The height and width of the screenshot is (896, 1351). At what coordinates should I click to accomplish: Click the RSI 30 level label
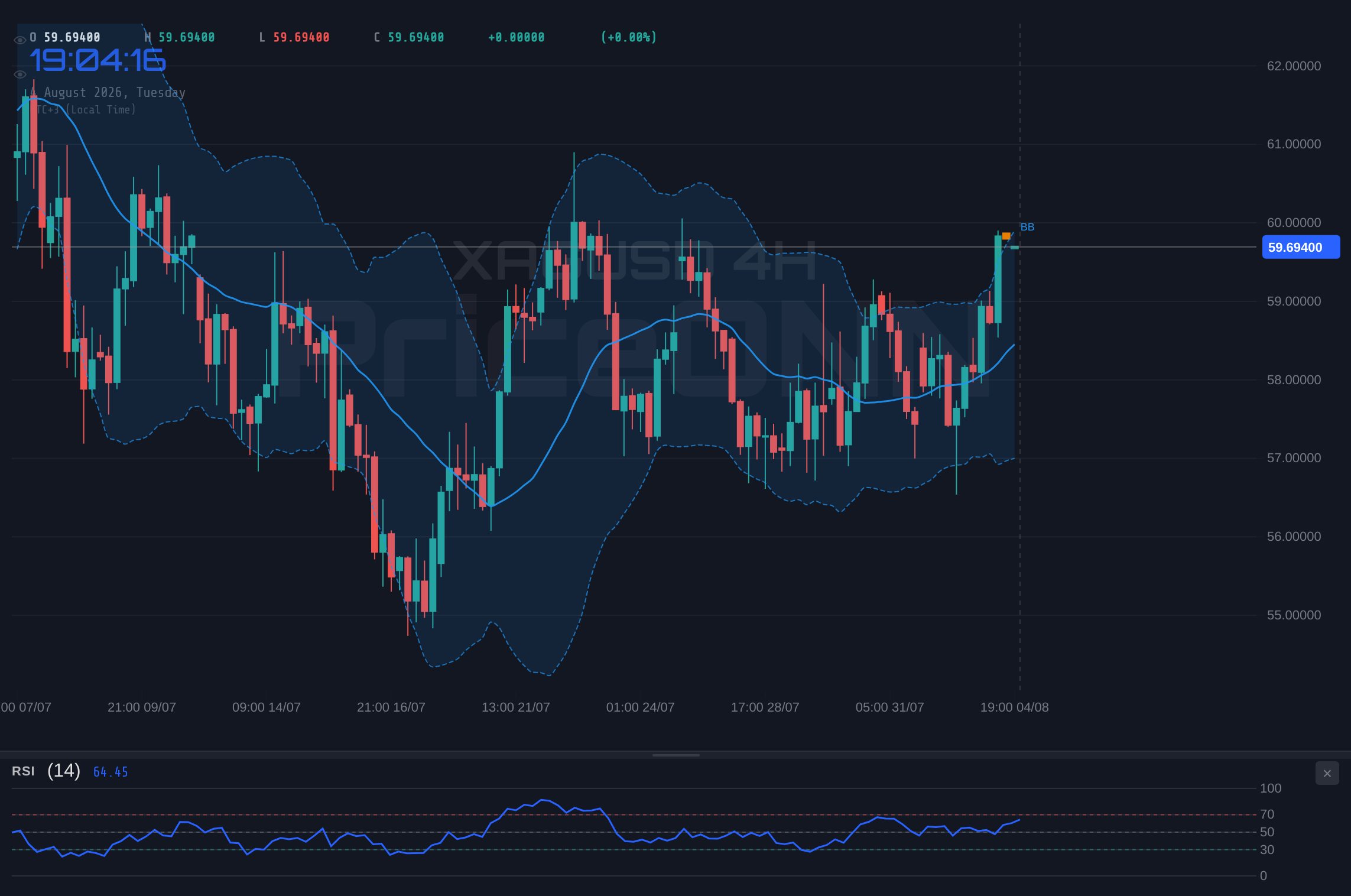click(1267, 850)
